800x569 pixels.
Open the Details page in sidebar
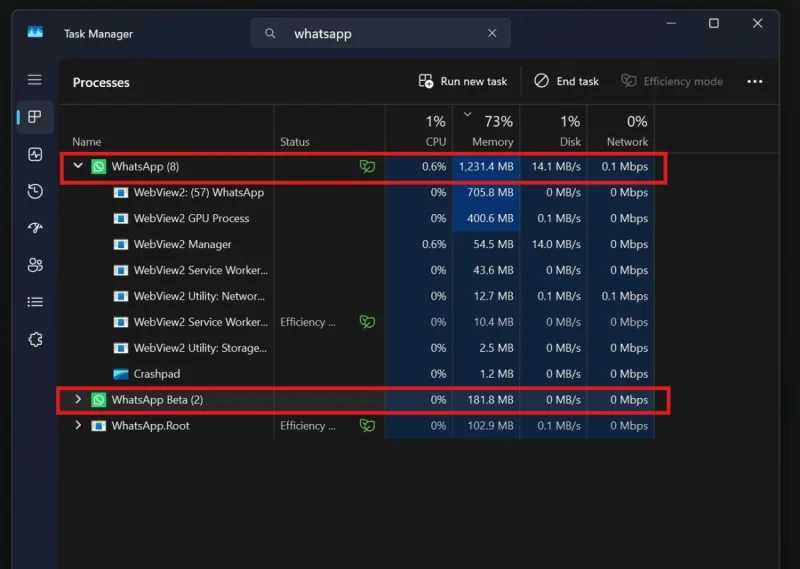[x=35, y=302]
